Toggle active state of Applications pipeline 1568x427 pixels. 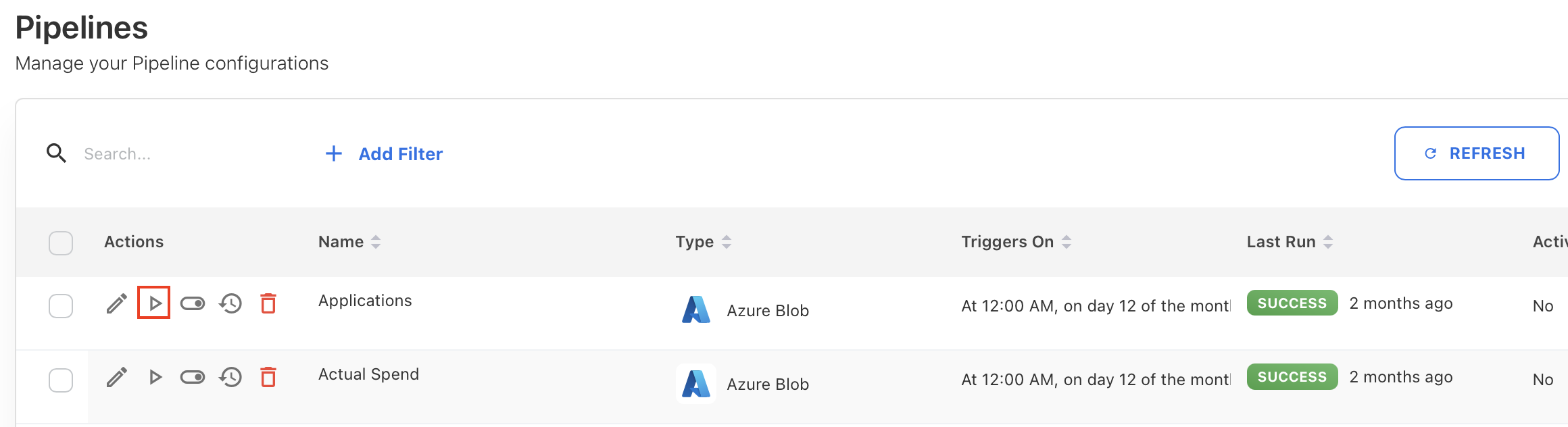193,303
